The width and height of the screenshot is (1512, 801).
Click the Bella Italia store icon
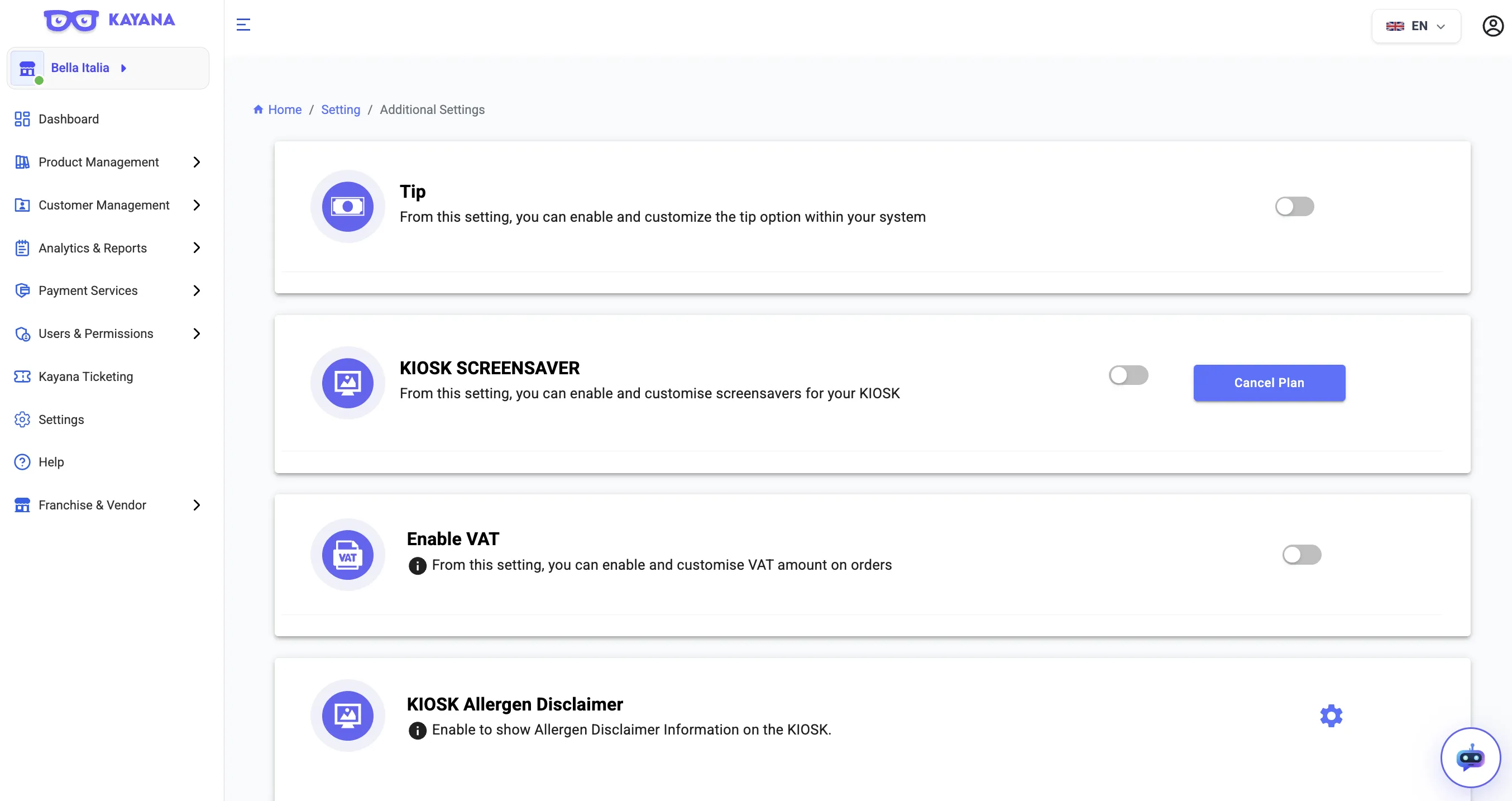click(27, 68)
